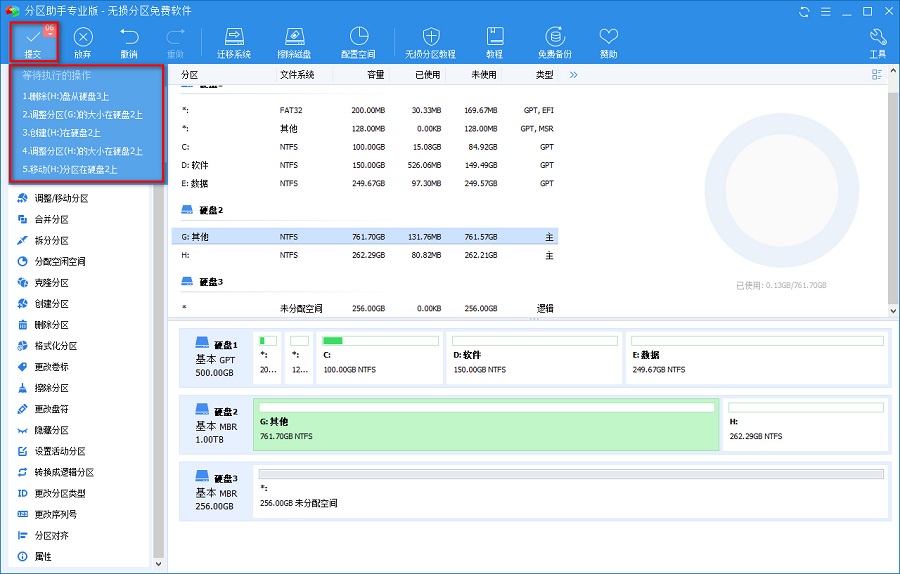Viewport: 900px width, 574px height.
Task: Select the C: partition block on 硬盘1 map
Action: click(x=379, y=357)
